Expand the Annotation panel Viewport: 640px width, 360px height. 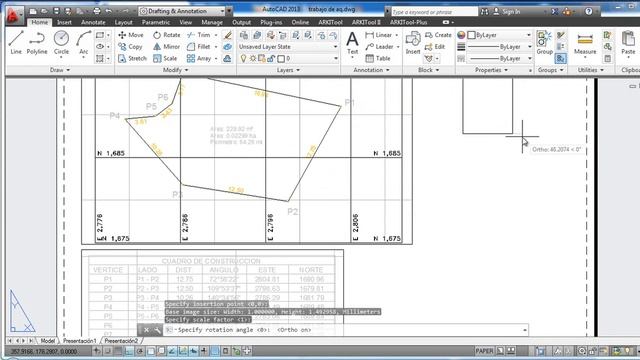(x=371, y=70)
